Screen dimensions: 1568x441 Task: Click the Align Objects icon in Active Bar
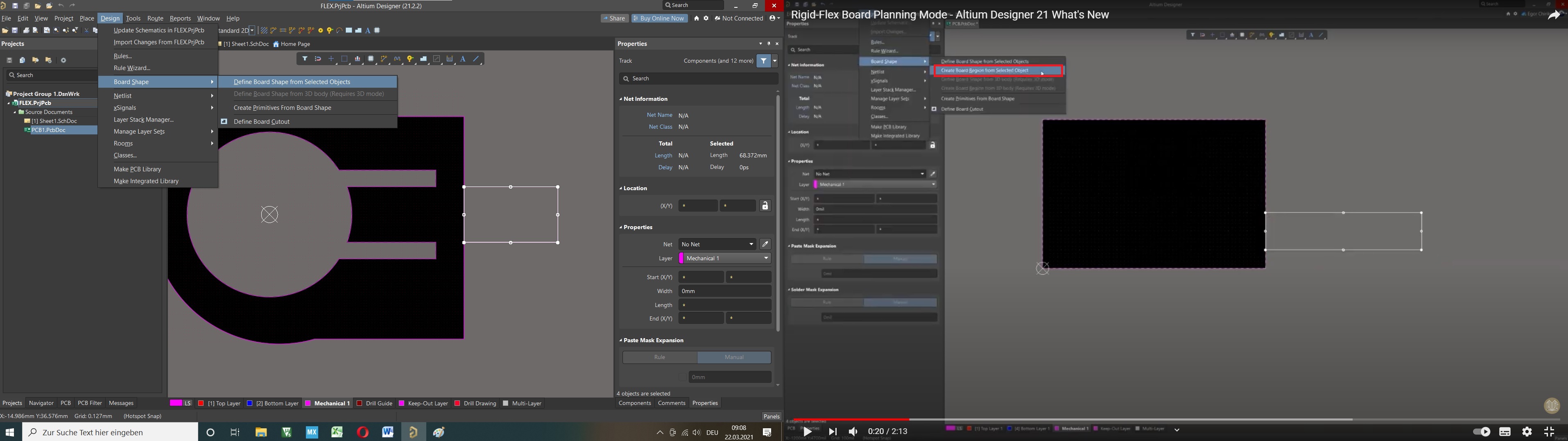(358, 59)
